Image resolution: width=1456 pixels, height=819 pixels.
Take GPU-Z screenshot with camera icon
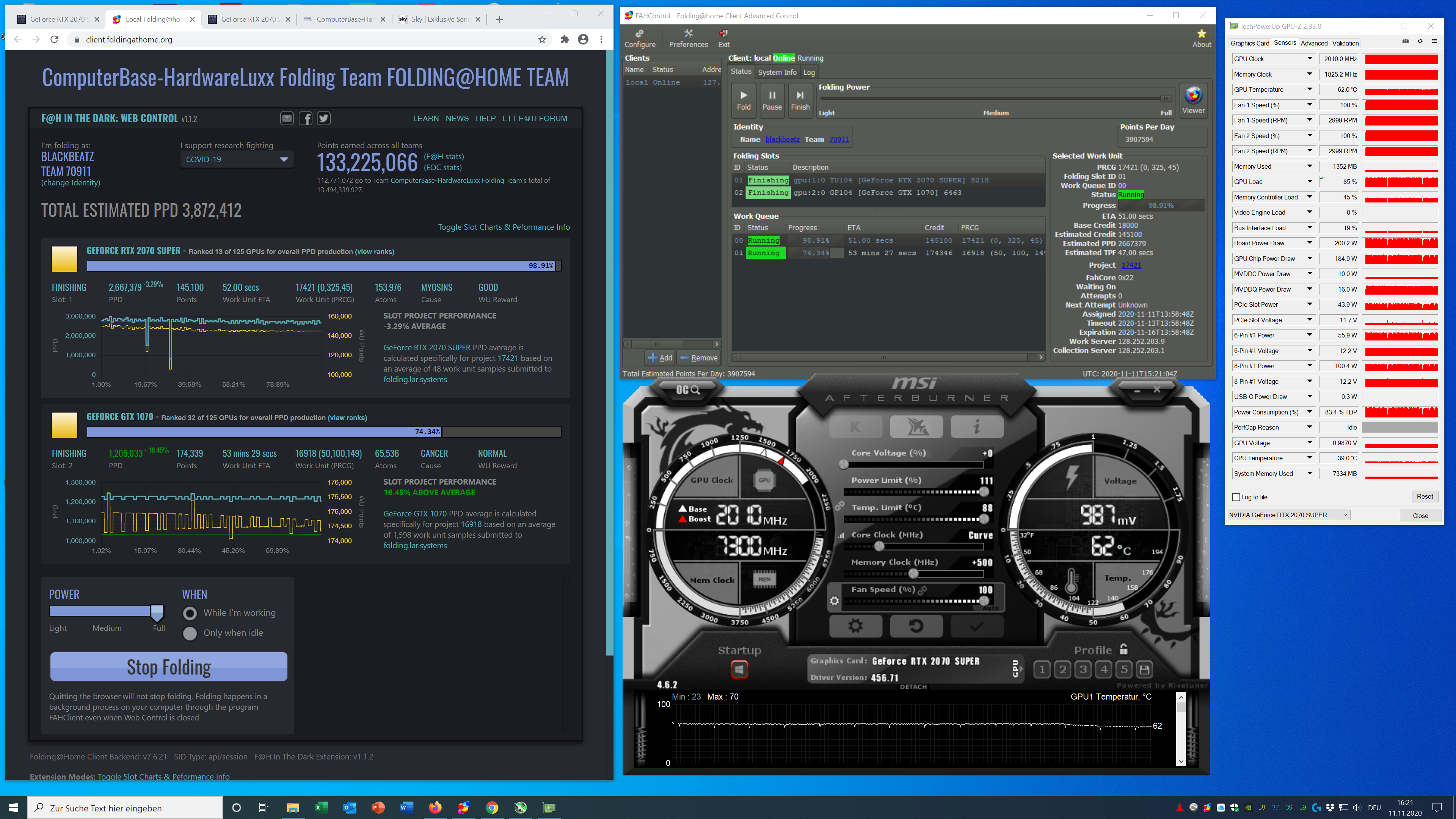pyautogui.click(x=1405, y=41)
